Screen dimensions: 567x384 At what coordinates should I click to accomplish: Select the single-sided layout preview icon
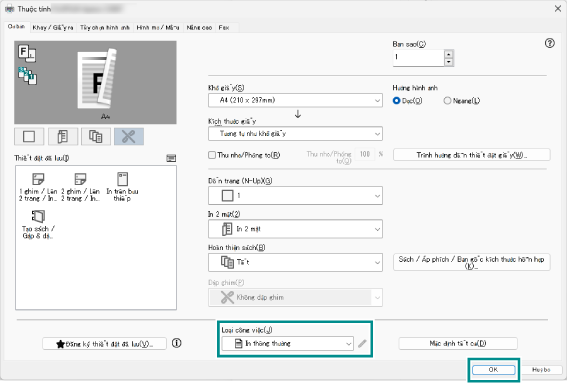(29, 136)
